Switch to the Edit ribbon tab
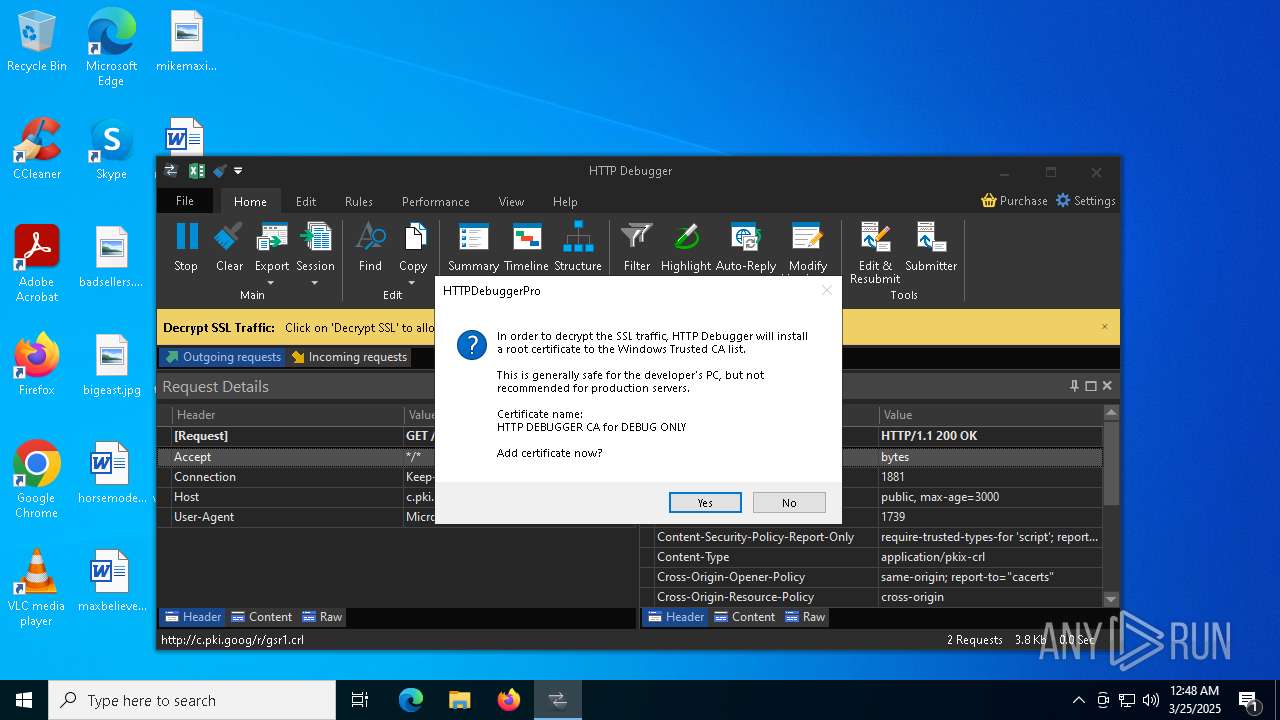Image resolution: width=1280 pixels, height=720 pixels. tap(306, 201)
